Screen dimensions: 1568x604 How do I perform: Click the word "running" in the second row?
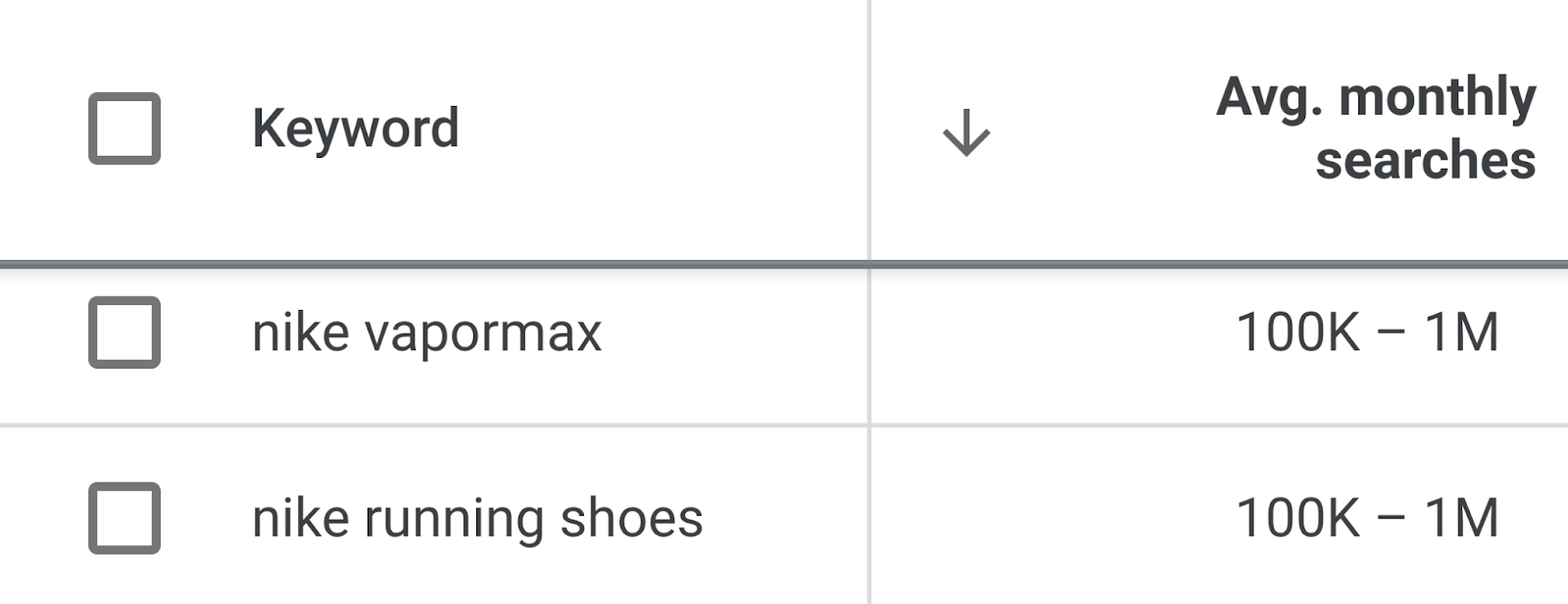coord(454,520)
